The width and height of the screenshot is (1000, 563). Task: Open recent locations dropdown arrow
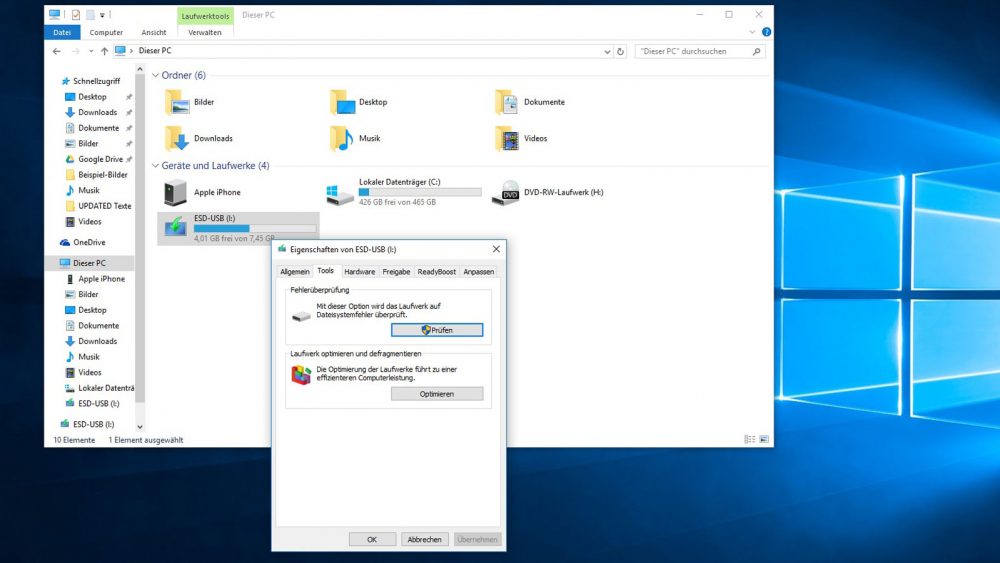91,51
